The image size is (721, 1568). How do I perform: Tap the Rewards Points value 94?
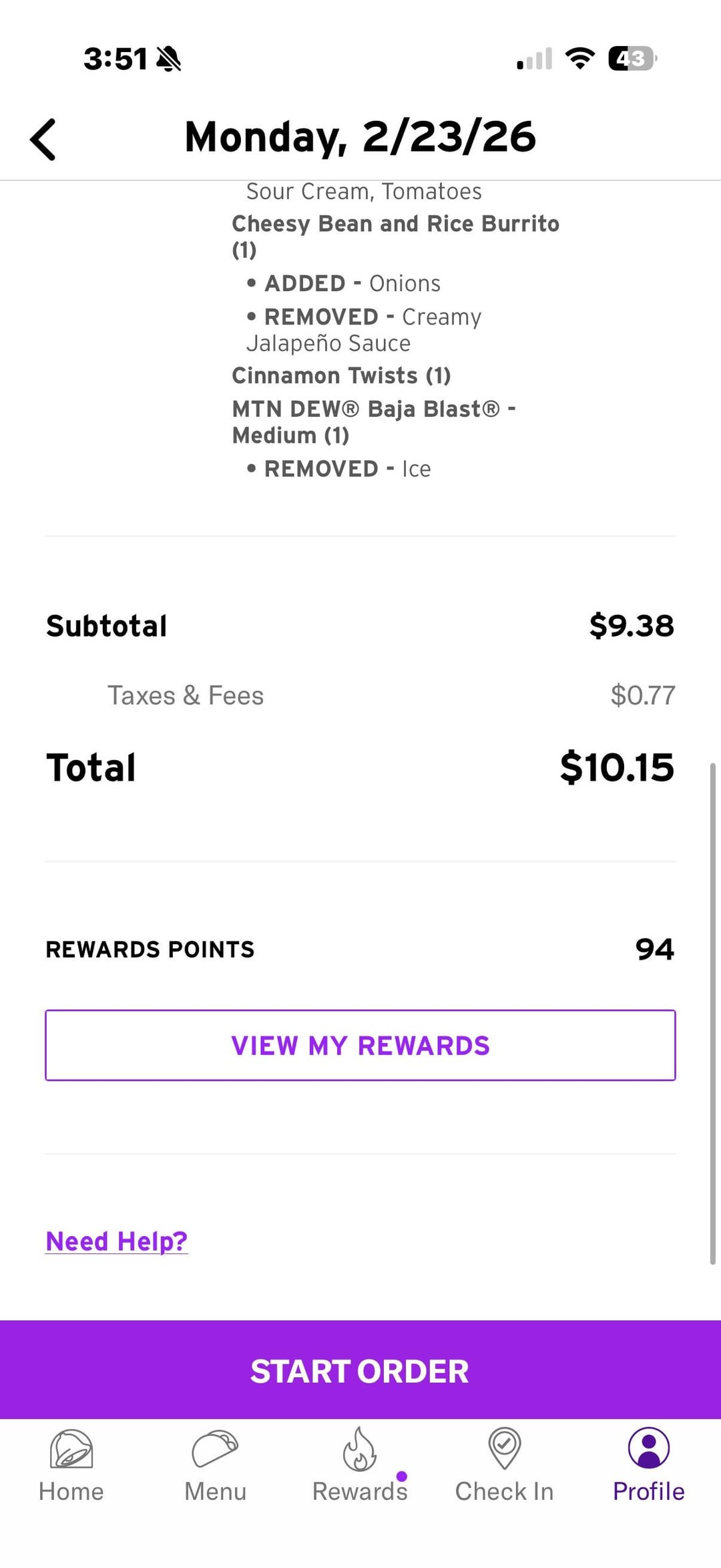654,949
